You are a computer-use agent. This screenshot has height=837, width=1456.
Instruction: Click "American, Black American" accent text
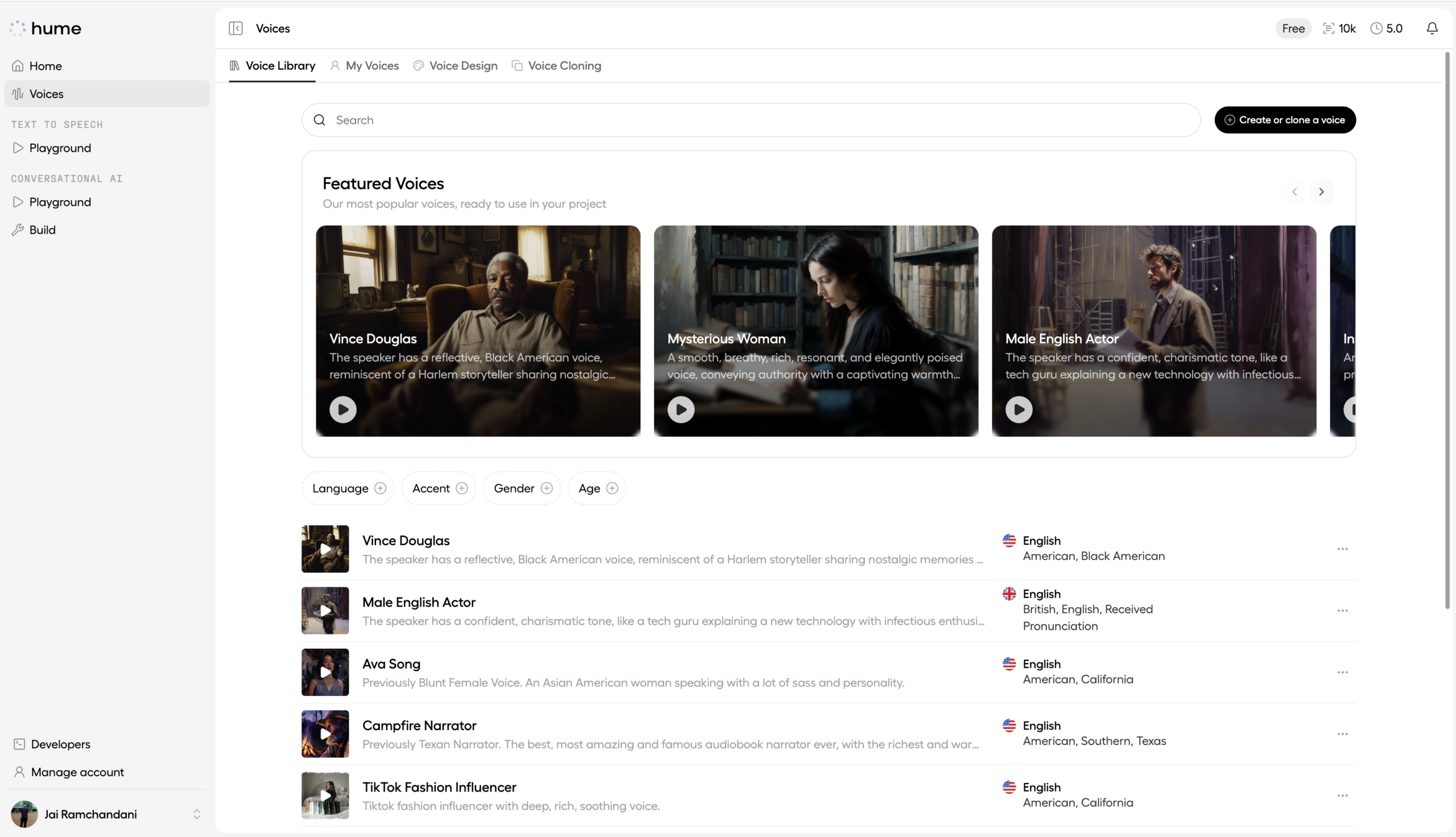point(1093,556)
